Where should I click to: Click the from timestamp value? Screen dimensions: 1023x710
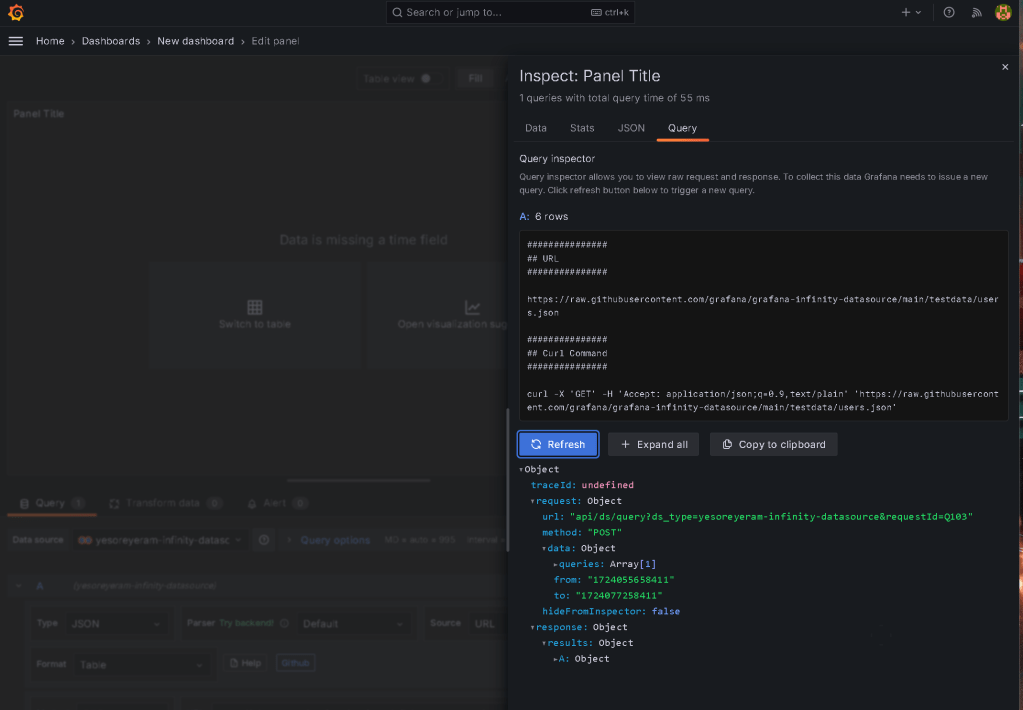[x=631, y=580]
